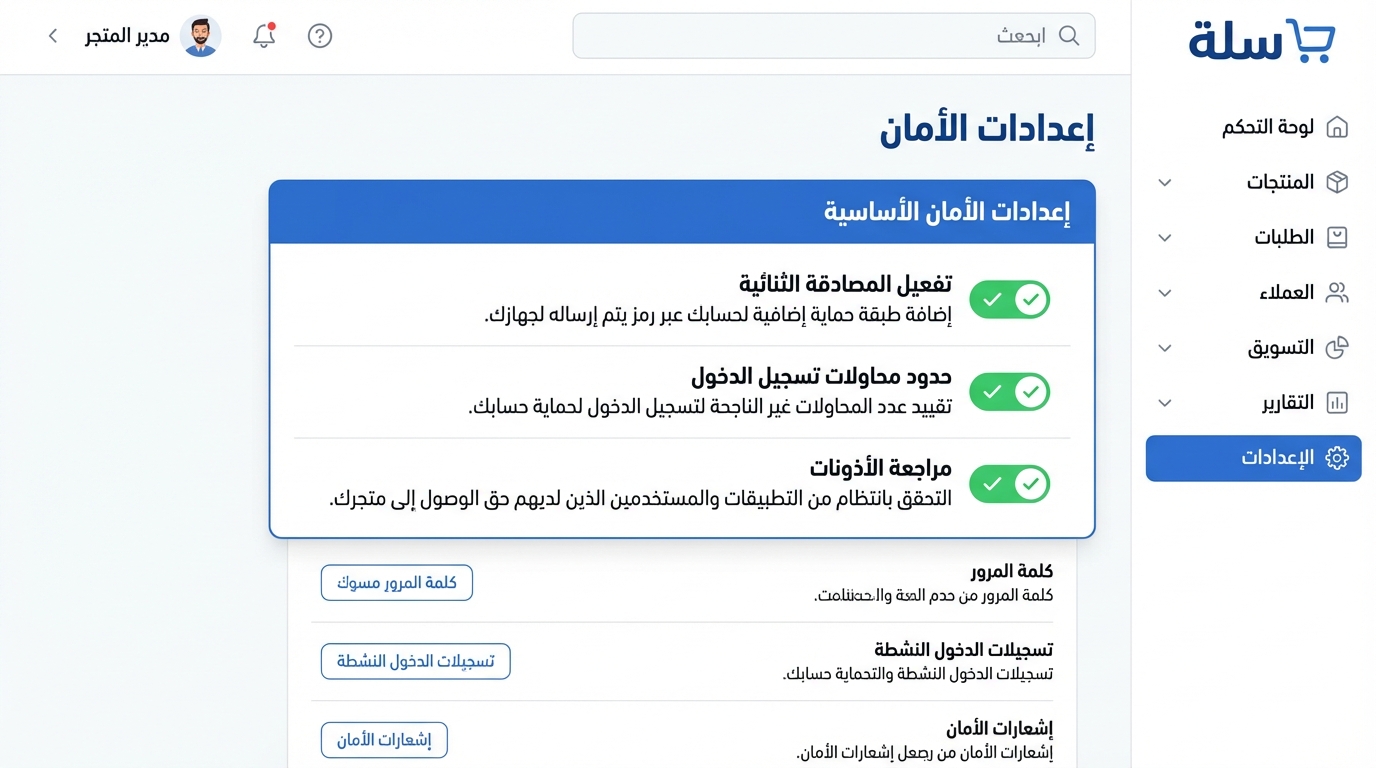Image resolution: width=1376 pixels, height=768 pixels.
Task: Toggle مراجعة الأذونات off
Action: pyautogui.click(x=1009, y=483)
